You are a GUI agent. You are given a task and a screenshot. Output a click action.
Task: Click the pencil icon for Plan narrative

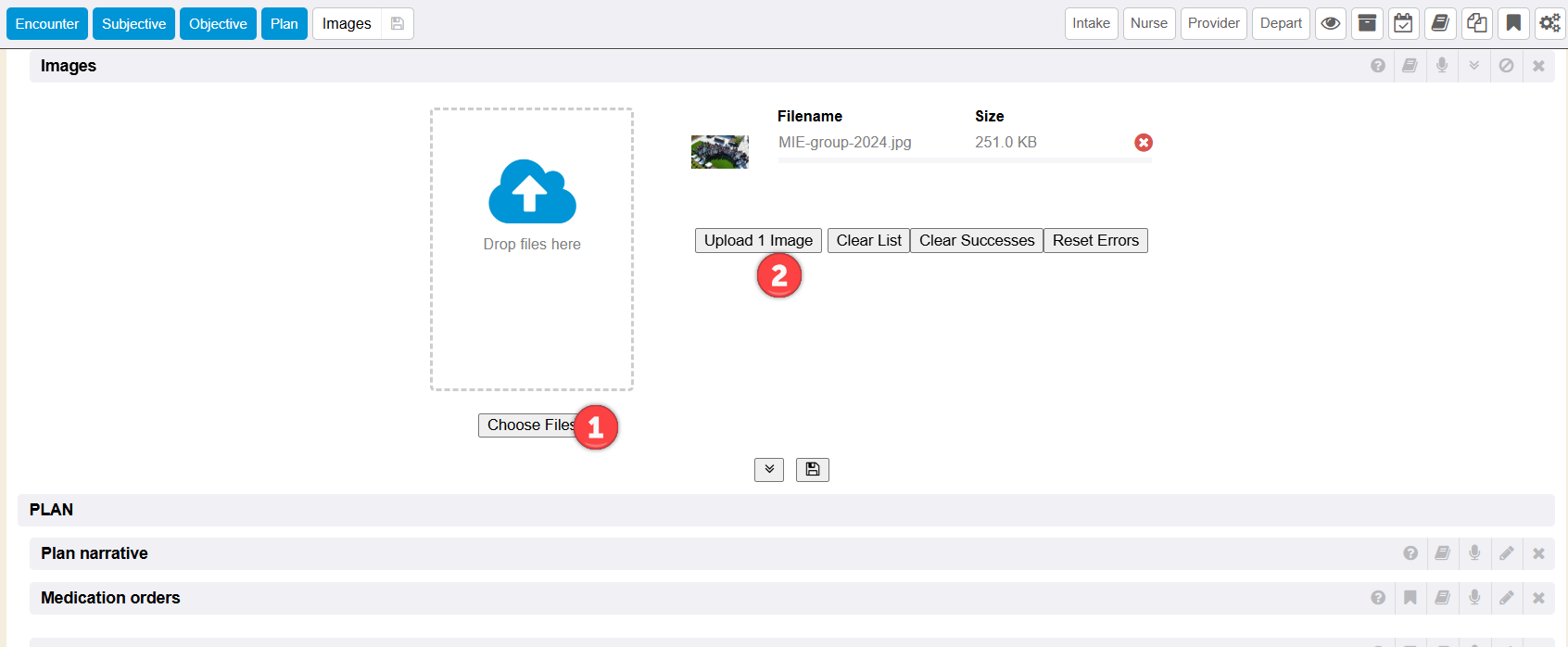point(1507,553)
